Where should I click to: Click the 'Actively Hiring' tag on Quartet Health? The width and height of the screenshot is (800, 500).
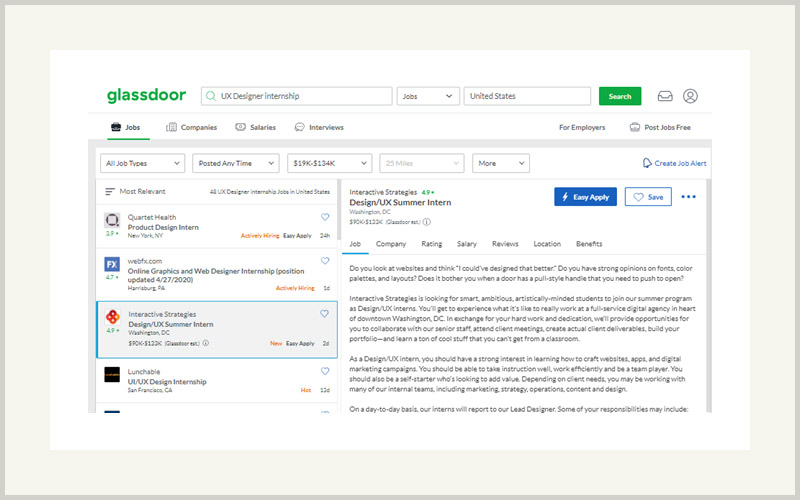260,236
